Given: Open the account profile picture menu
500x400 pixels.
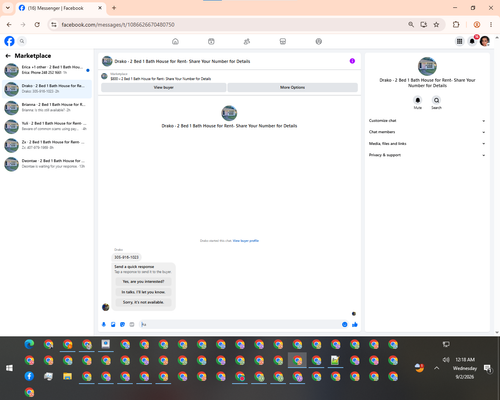Looking at the screenshot, I should click(x=485, y=41).
